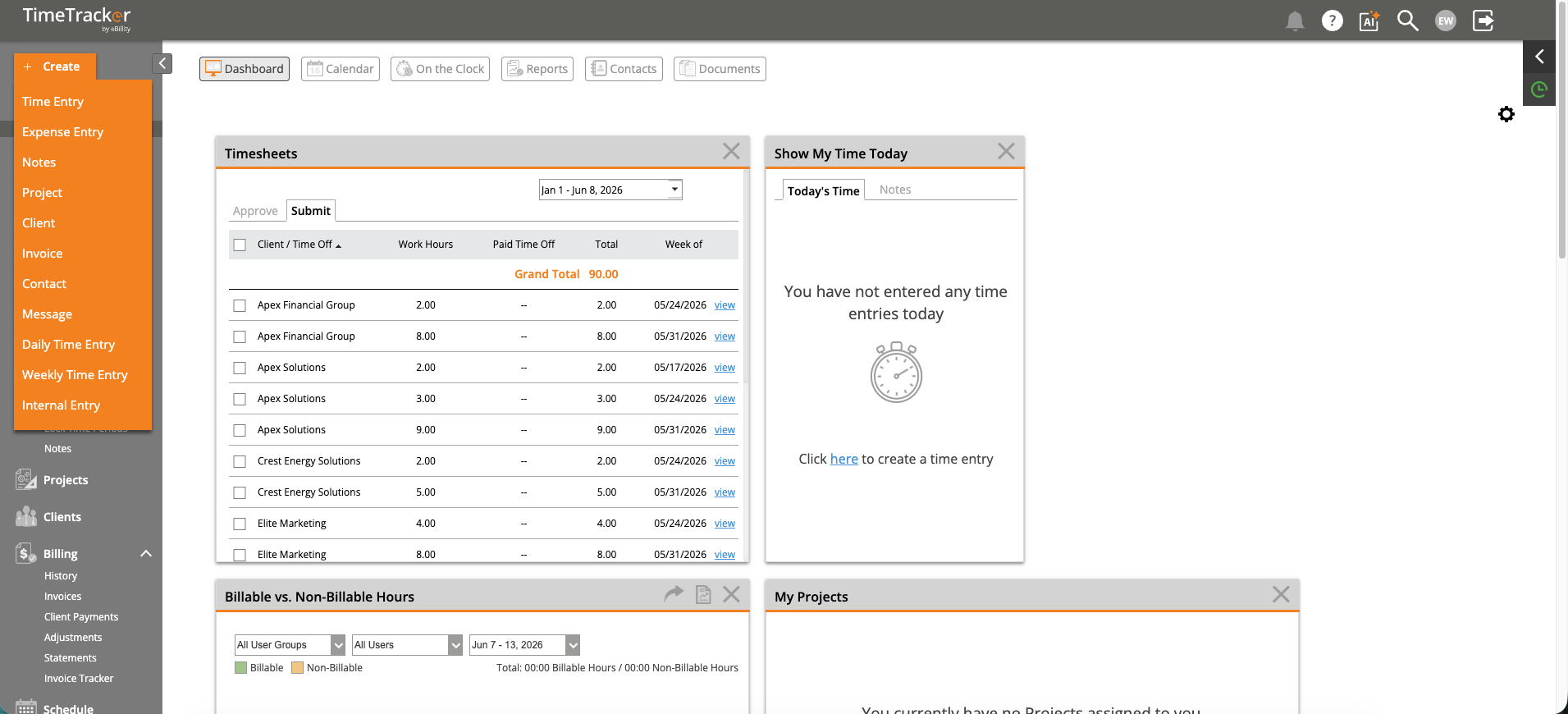The image size is (1568, 714).
Task: Toggle the select-all timesheets checkbox
Action: tap(240, 245)
